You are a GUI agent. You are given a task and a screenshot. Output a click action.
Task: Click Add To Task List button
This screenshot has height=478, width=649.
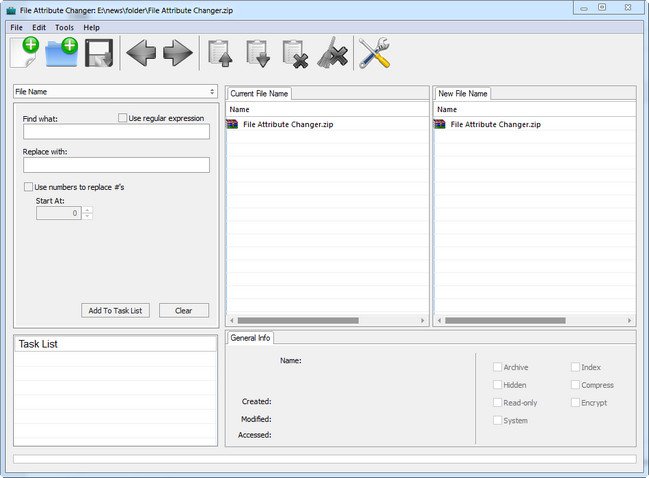pyautogui.click(x=115, y=310)
